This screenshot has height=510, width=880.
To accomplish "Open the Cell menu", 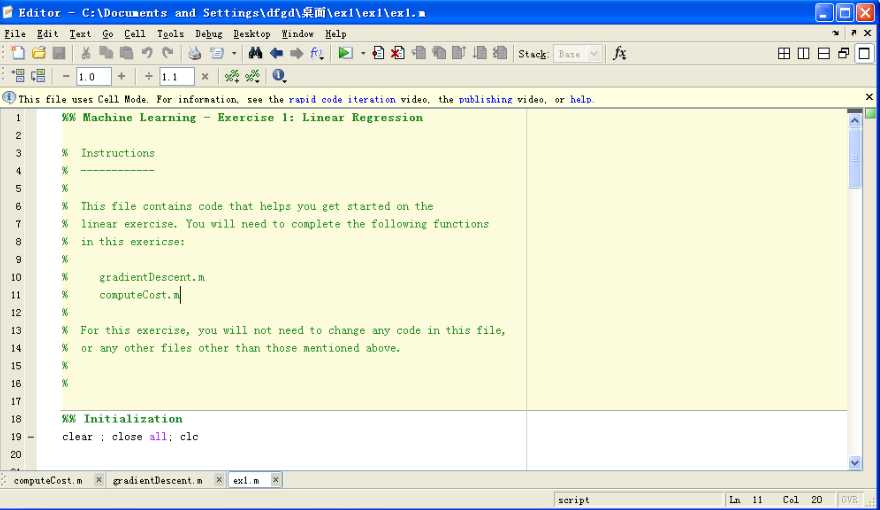I will 135,34.
